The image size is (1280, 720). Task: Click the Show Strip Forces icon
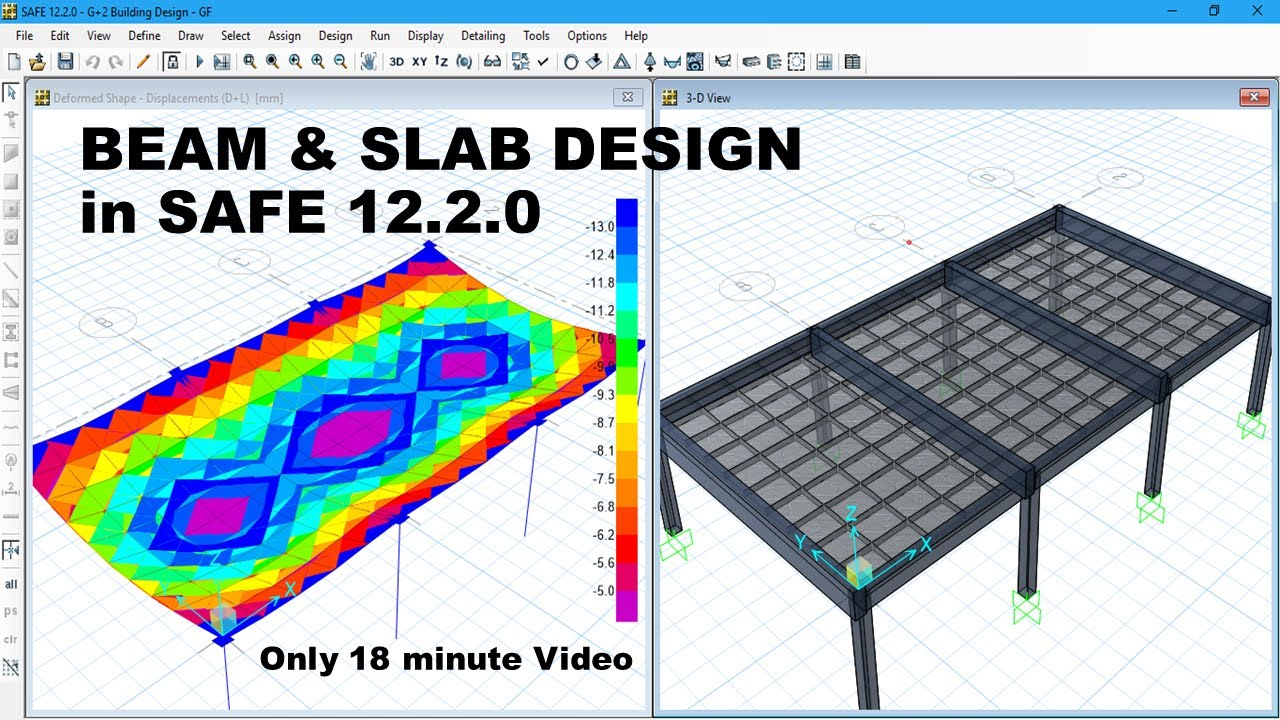(x=723, y=62)
